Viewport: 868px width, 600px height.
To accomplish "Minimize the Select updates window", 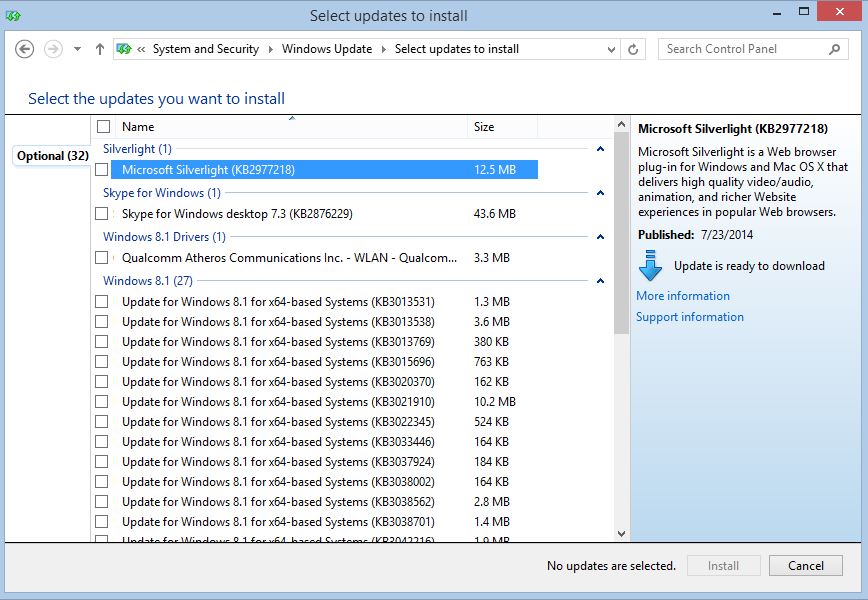I will coord(777,12).
